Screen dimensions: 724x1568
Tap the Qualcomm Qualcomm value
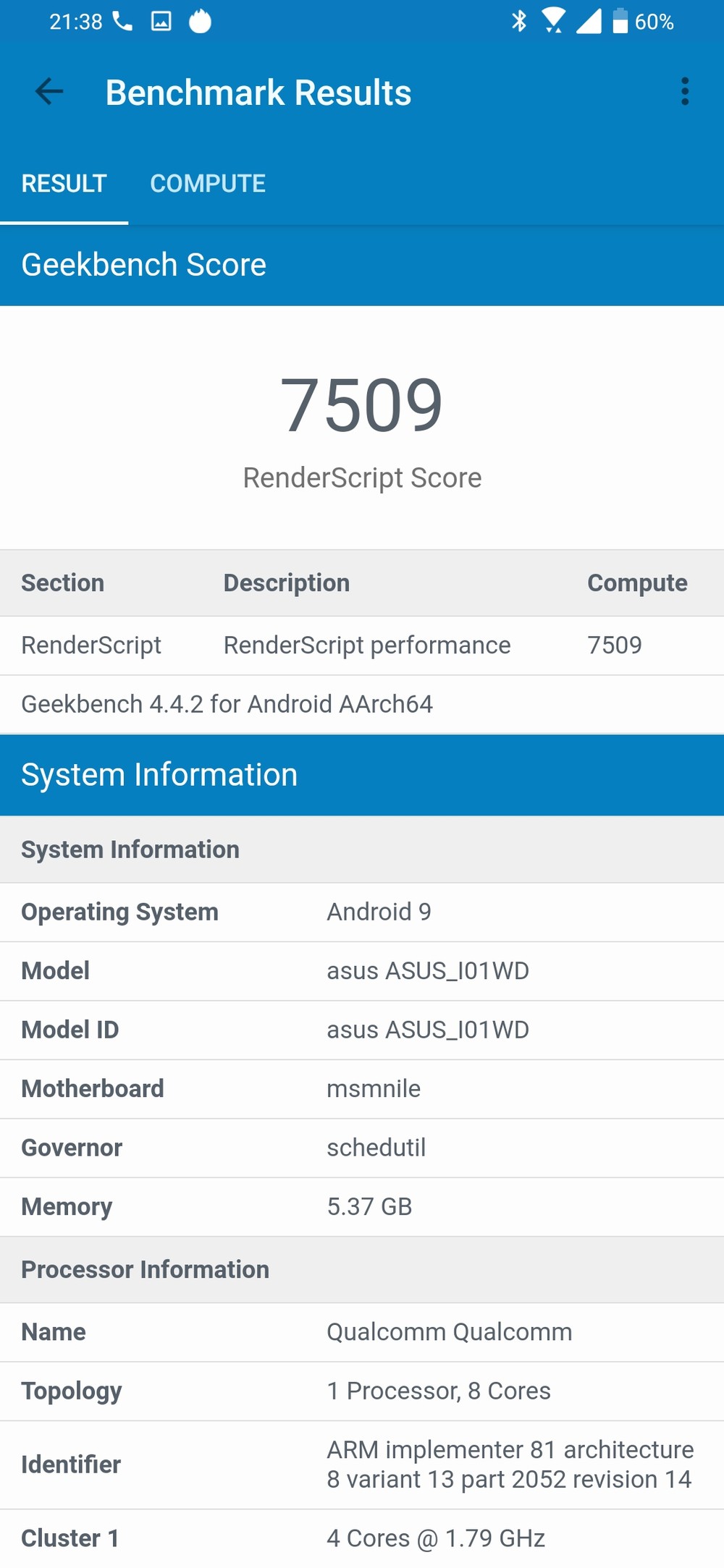[x=450, y=1332]
